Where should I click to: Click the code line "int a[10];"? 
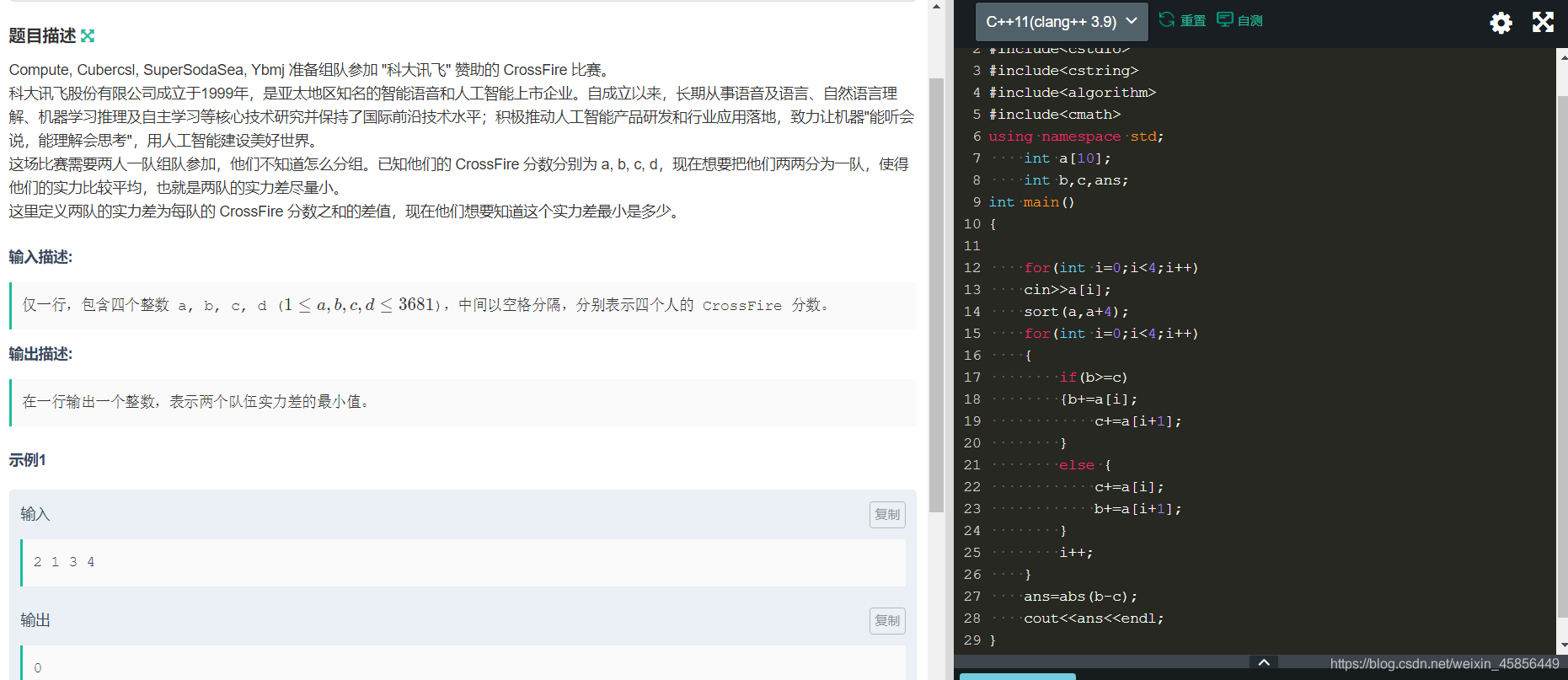[x=1067, y=158]
